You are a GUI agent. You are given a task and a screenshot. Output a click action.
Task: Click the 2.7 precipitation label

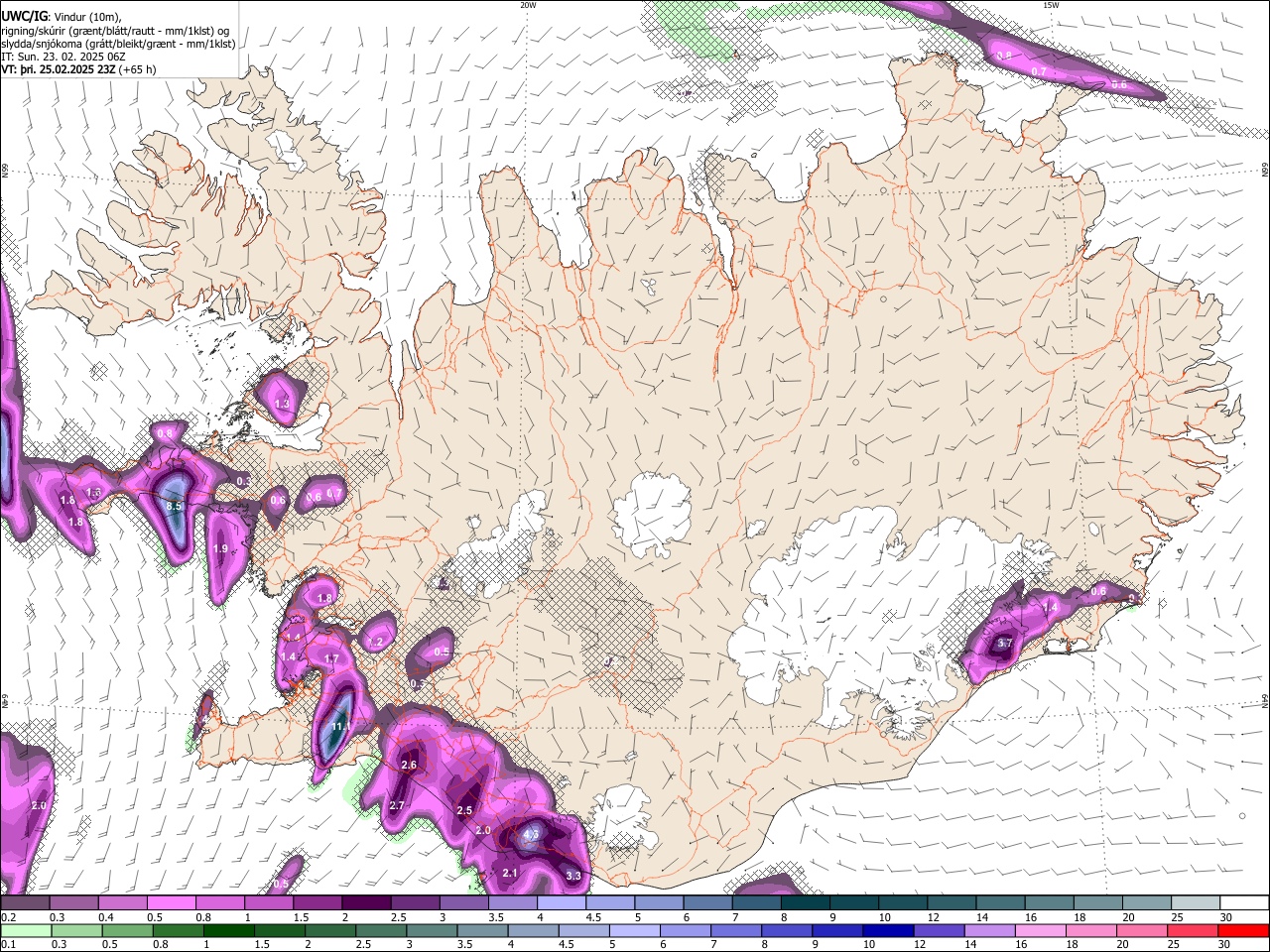pyautogui.click(x=397, y=805)
